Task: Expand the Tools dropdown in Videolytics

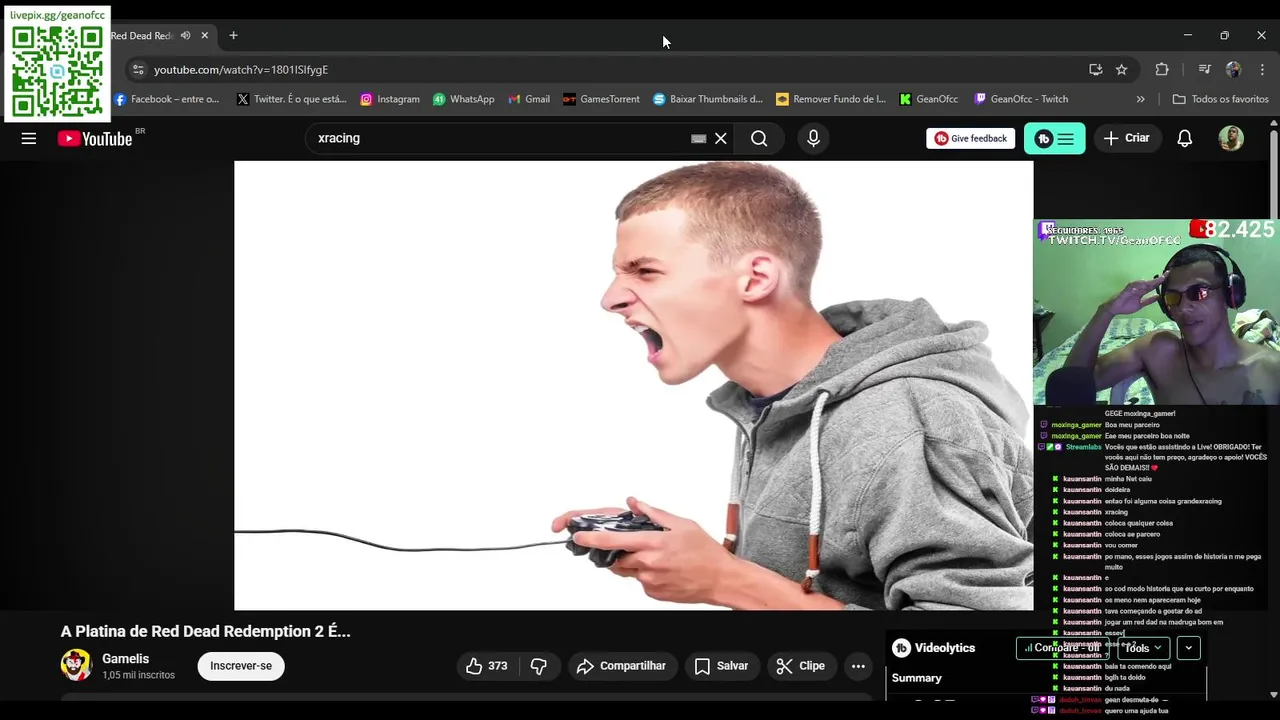Action: [x=1143, y=648]
